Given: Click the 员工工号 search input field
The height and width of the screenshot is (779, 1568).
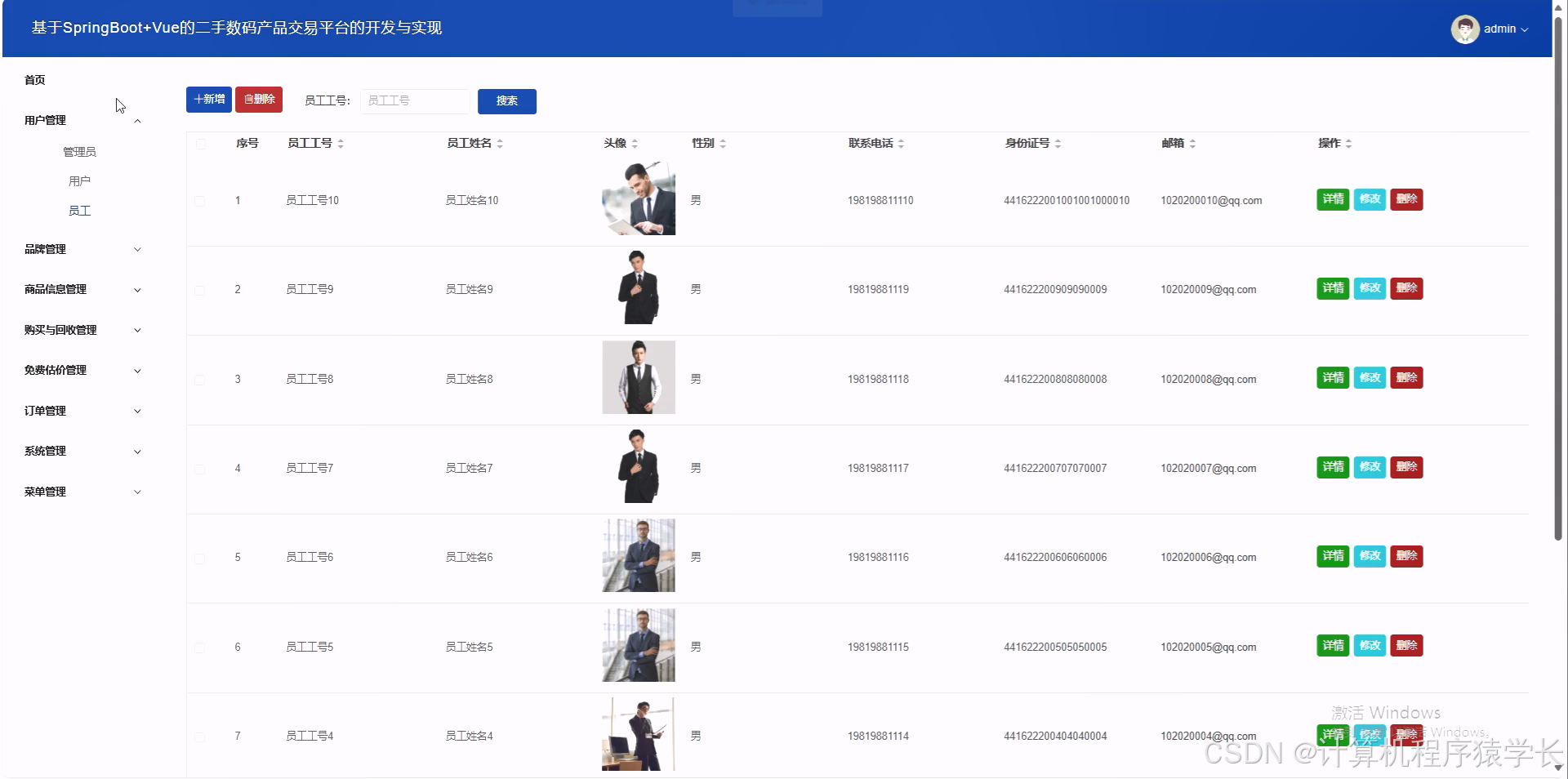Looking at the screenshot, I should pos(415,100).
